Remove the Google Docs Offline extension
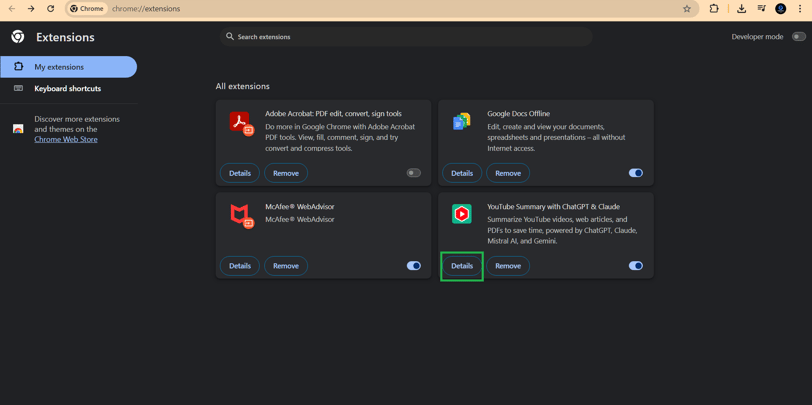Viewport: 812px width, 405px height. [x=508, y=173]
